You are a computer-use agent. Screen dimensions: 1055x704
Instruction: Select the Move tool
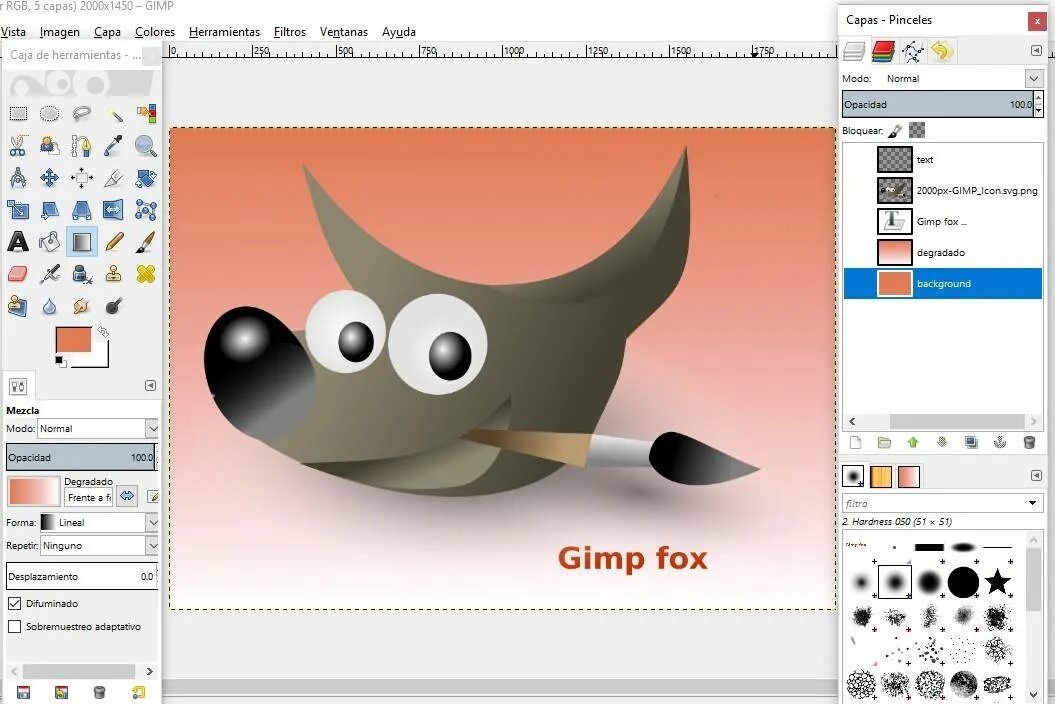pos(49,178)
